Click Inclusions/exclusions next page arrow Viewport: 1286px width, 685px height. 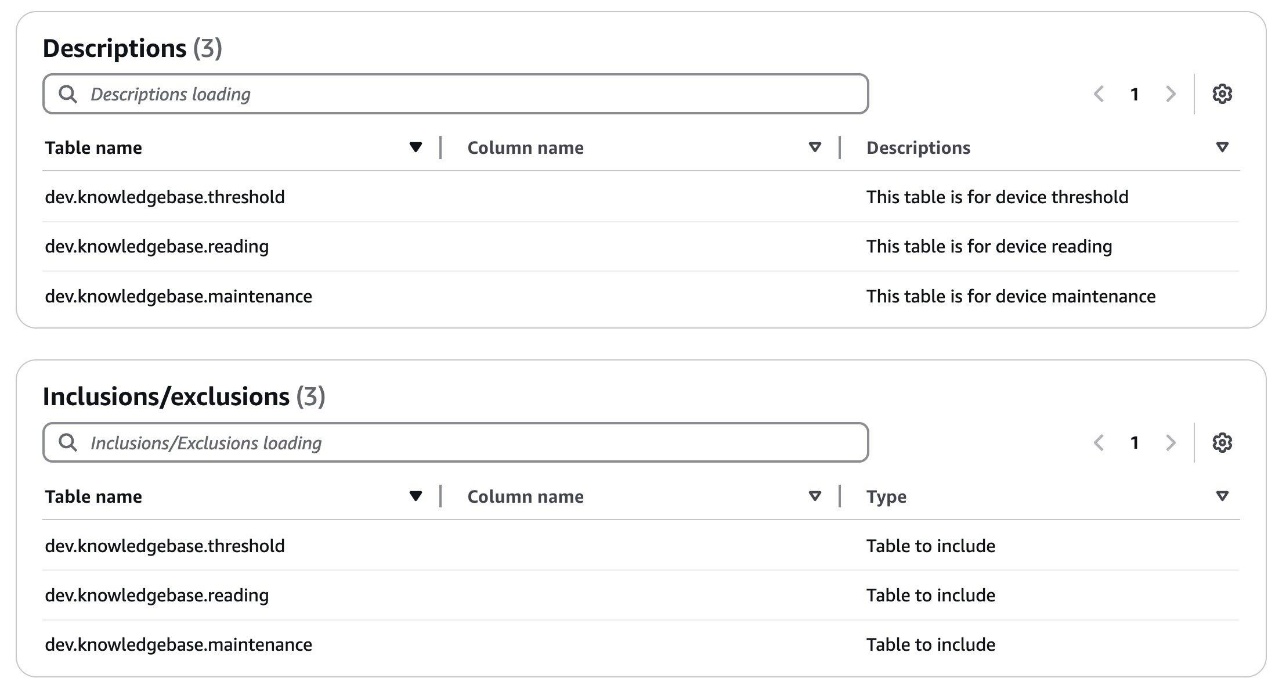(x=1170, y=443)
